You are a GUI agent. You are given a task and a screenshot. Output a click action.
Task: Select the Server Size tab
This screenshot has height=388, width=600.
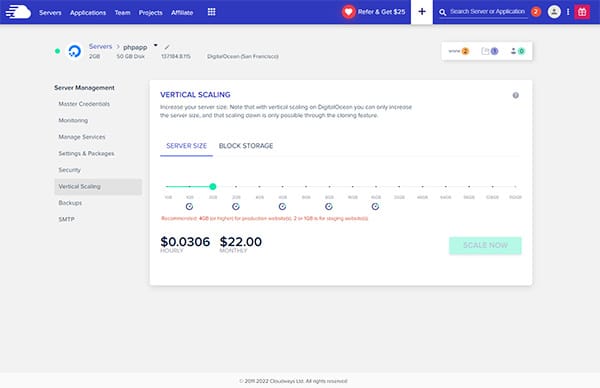coord(186,146)
